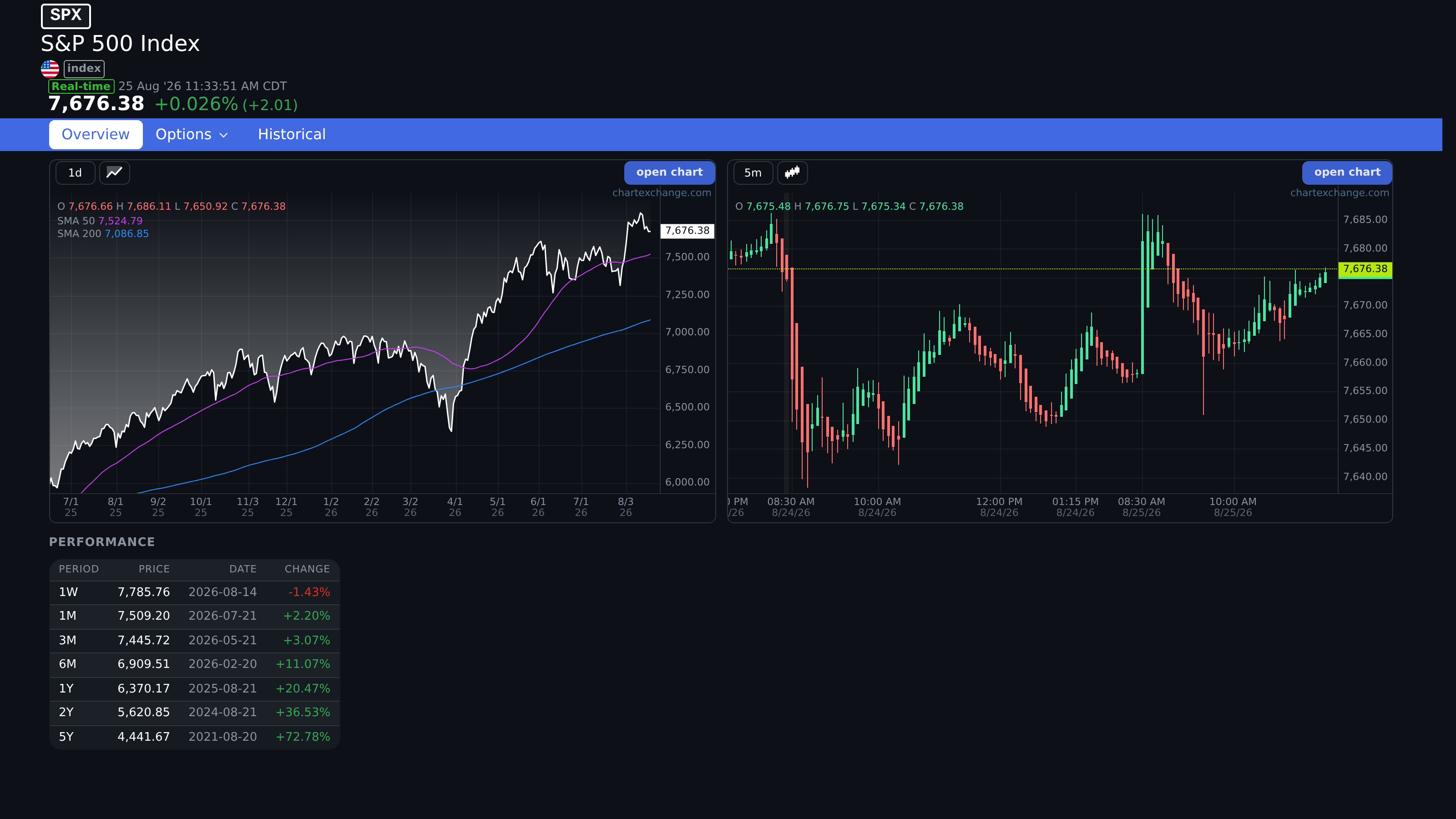Click the 12:00 PM 8/24/26 time axis label
This screenshot has height=819, width=1456.
tap(999, 507)
